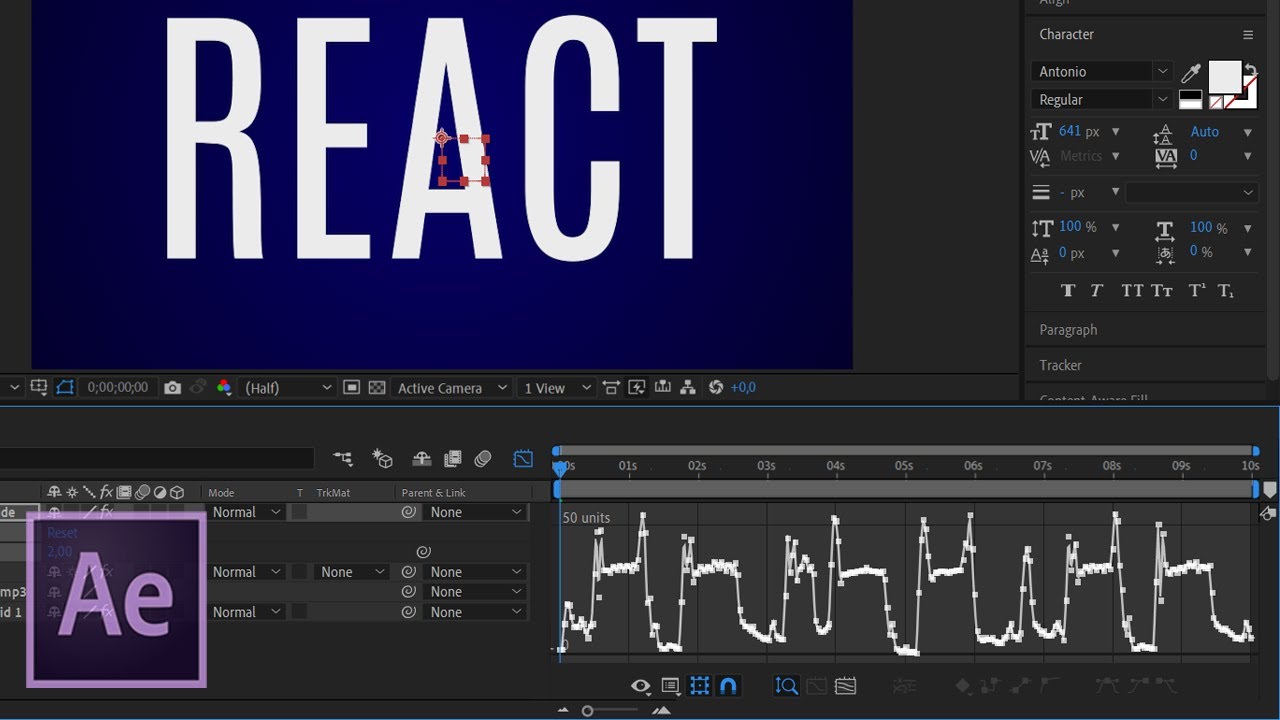Zoom in on the timeline
This screenshot has height=720, width=1280.
tap(661, 710)
